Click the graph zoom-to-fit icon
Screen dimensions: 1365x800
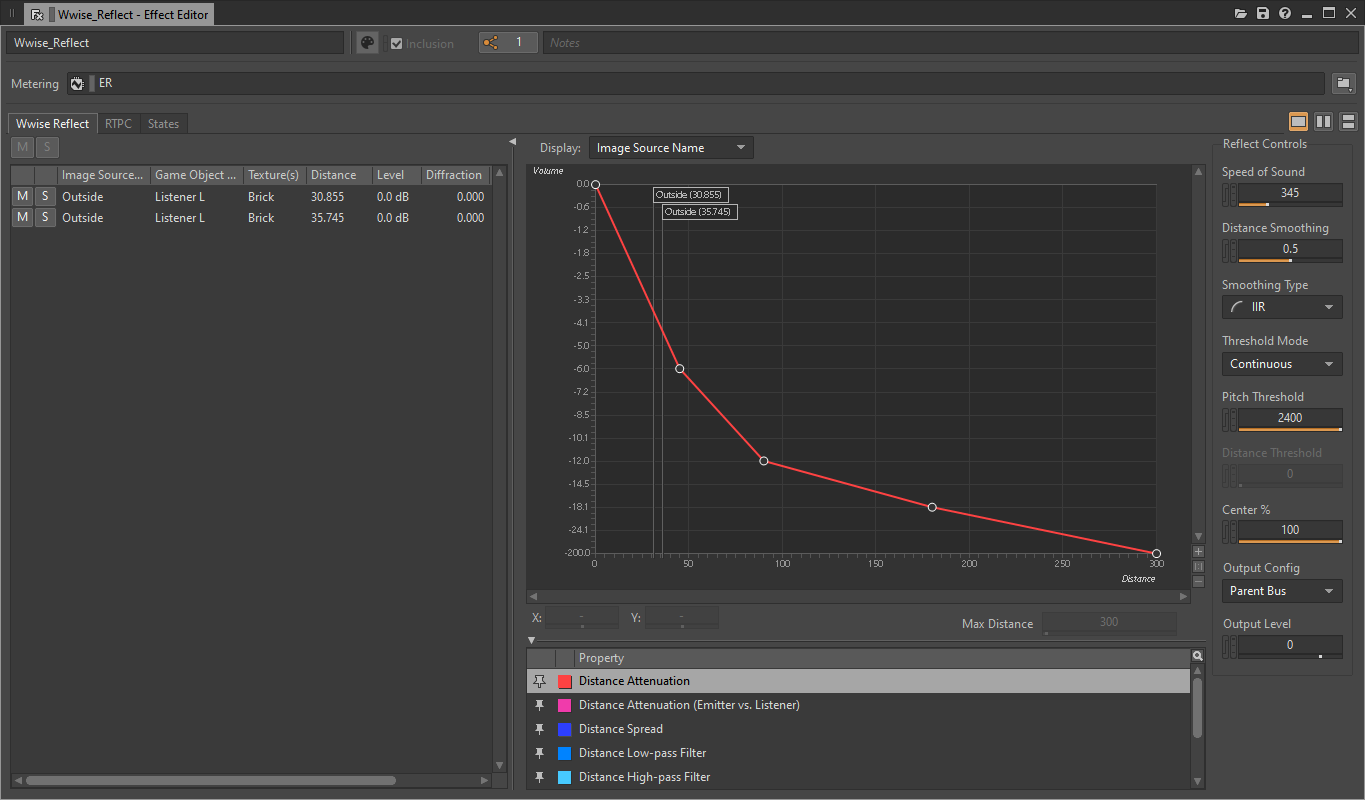1198,567
